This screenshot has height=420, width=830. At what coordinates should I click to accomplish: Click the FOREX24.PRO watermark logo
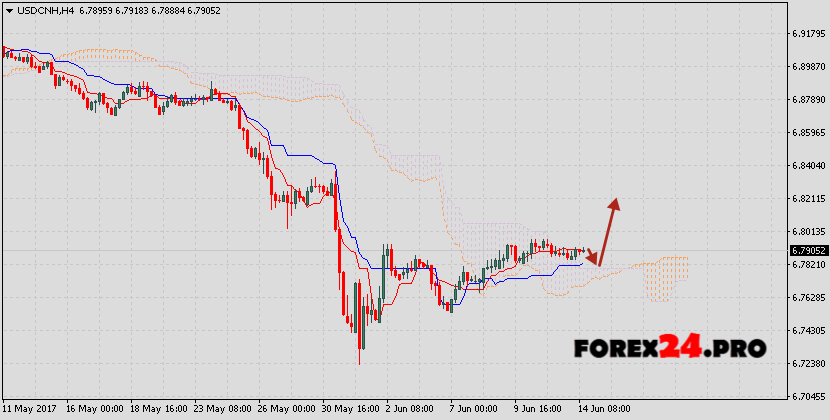670,348
